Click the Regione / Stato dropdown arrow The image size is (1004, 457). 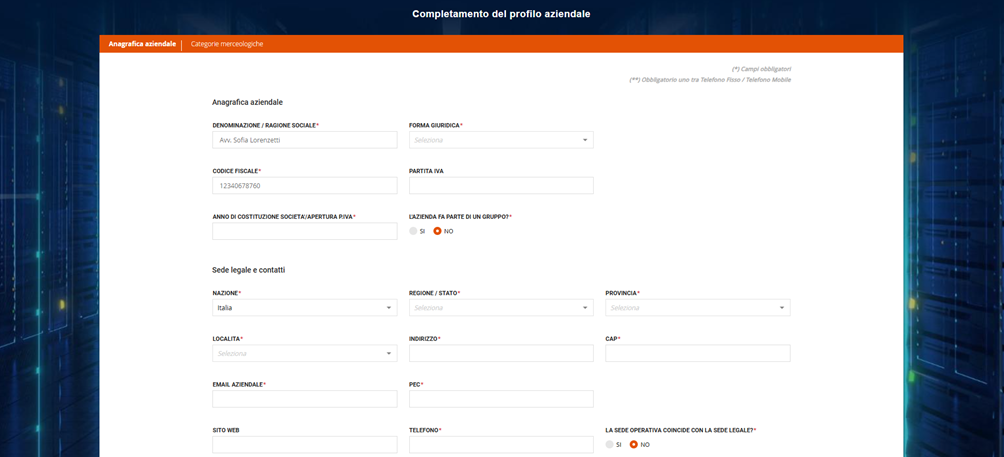point(585,308)
